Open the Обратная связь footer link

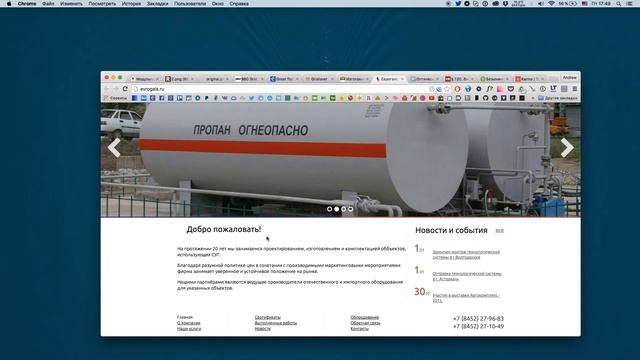(x=365, y=323)
